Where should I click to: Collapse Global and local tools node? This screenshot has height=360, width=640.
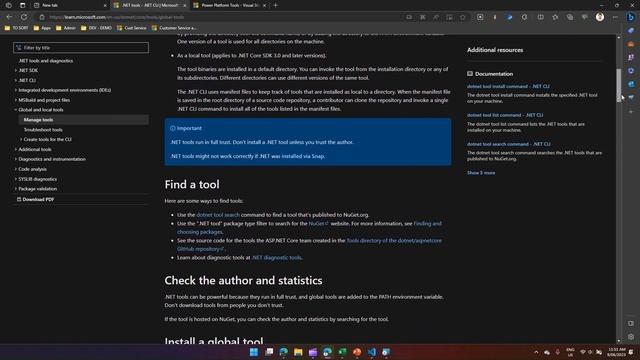(16, 110)
